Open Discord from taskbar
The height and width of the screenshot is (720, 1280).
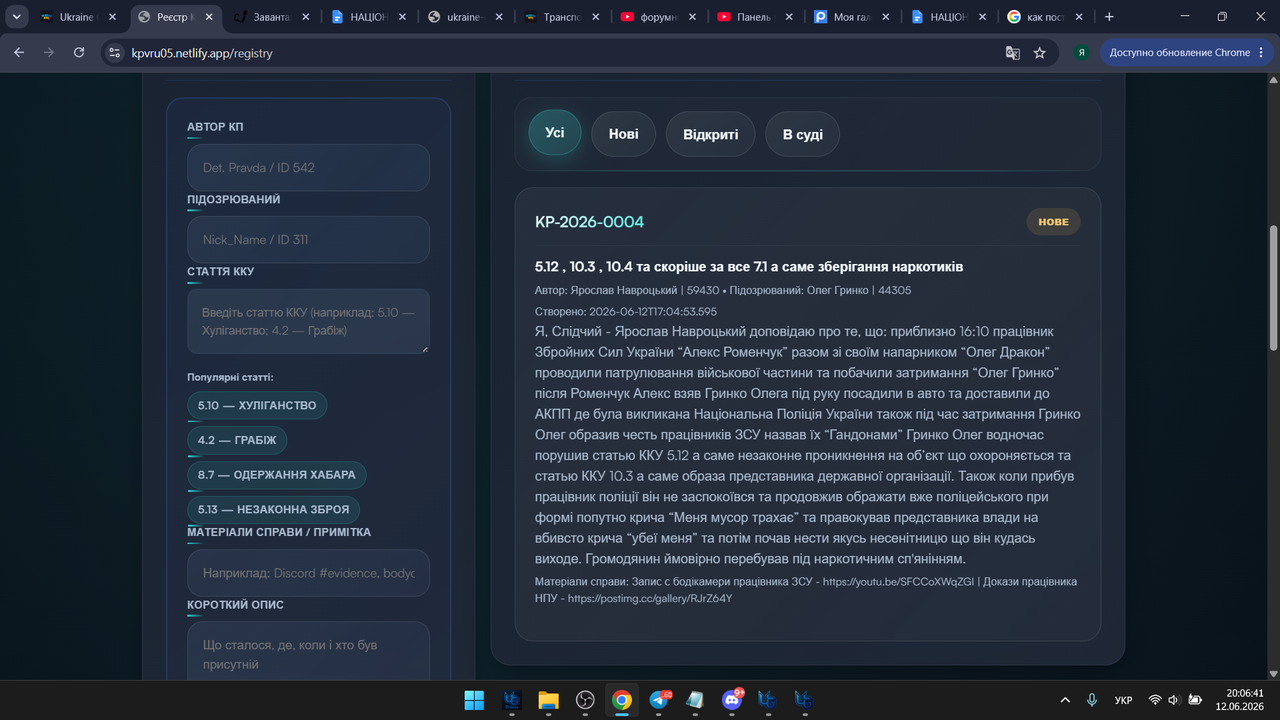point(733,700)
